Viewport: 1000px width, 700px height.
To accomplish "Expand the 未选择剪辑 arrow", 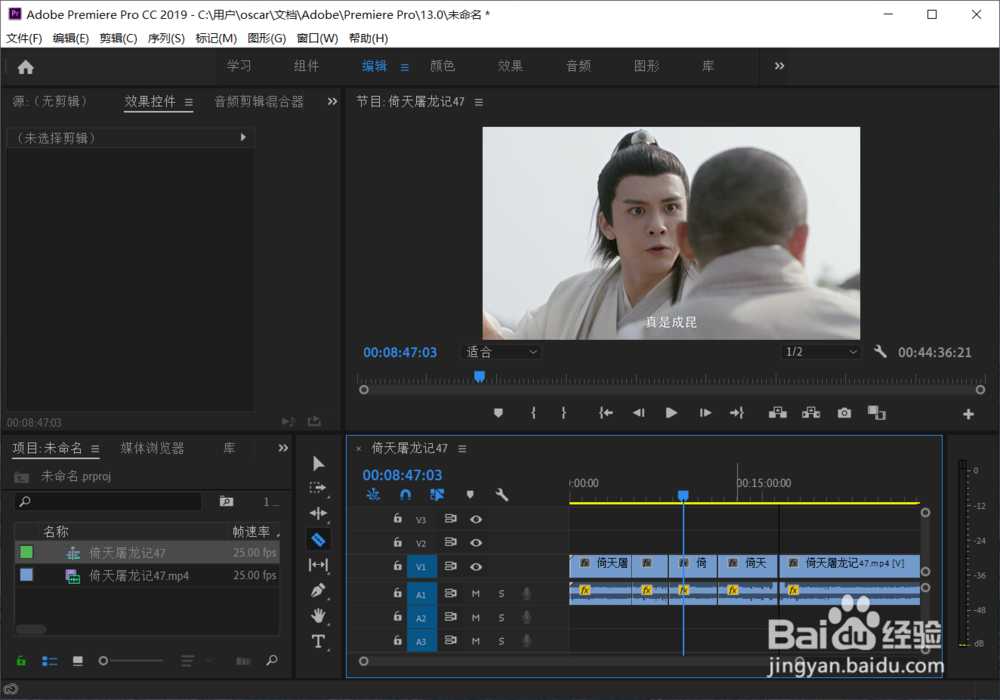I will [x=243, y=138].
